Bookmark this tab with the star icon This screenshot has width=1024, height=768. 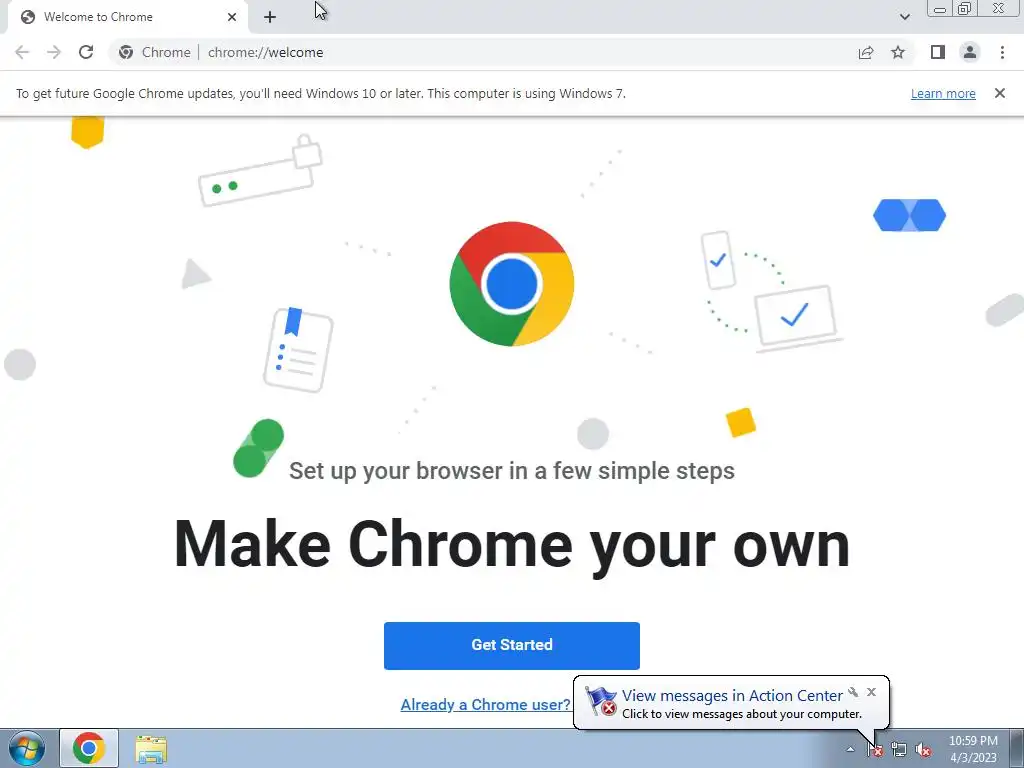click(x=898, y=52)
